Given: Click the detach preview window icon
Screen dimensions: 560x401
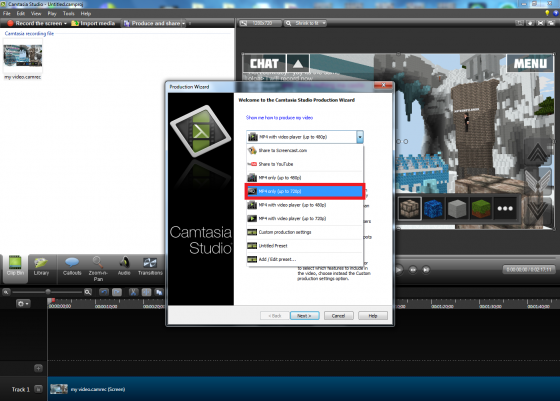Looking at the screenshot, I should point(551,23).
